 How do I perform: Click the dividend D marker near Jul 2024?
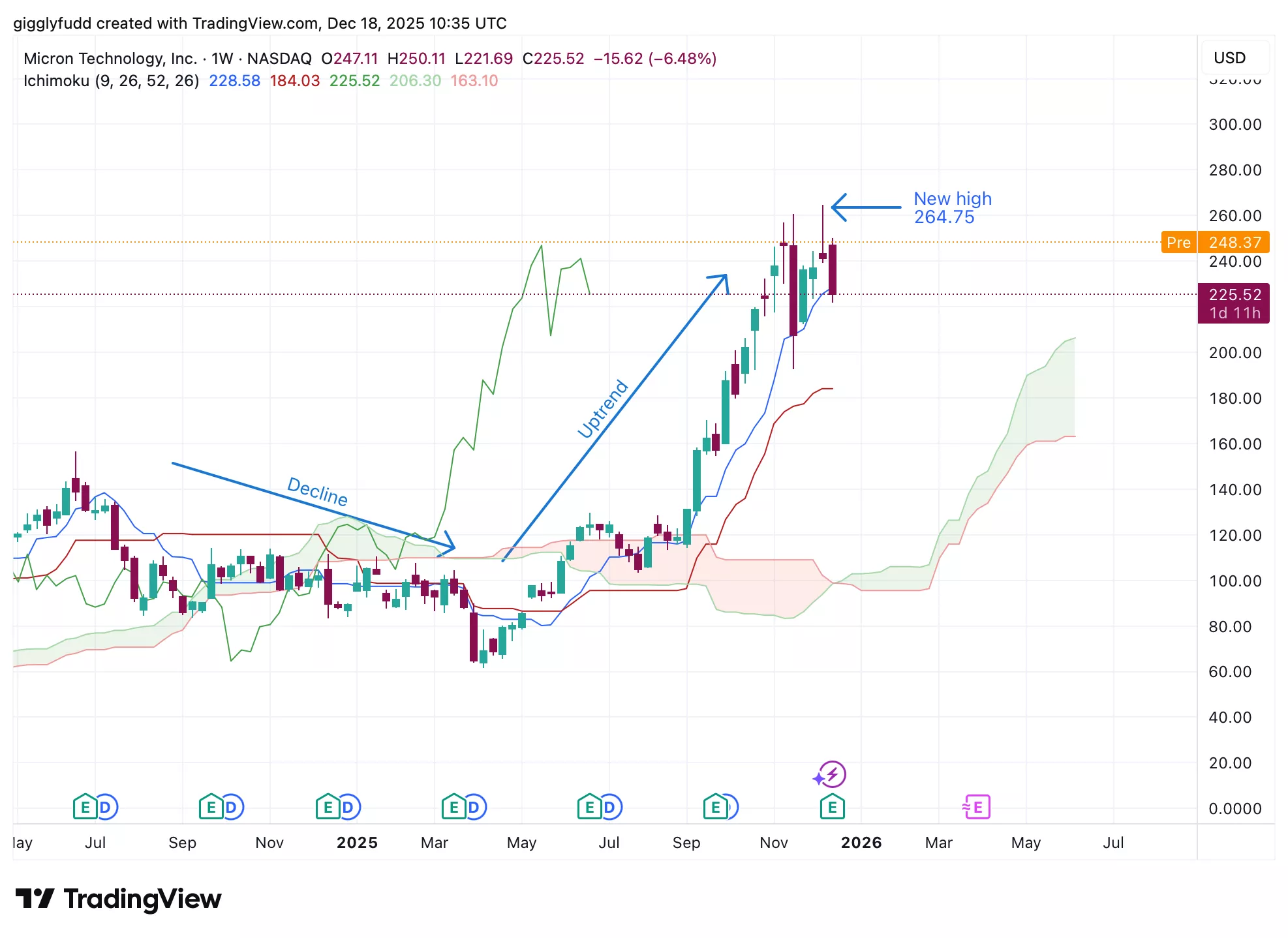pyautogui.click(x=106, y=808)
